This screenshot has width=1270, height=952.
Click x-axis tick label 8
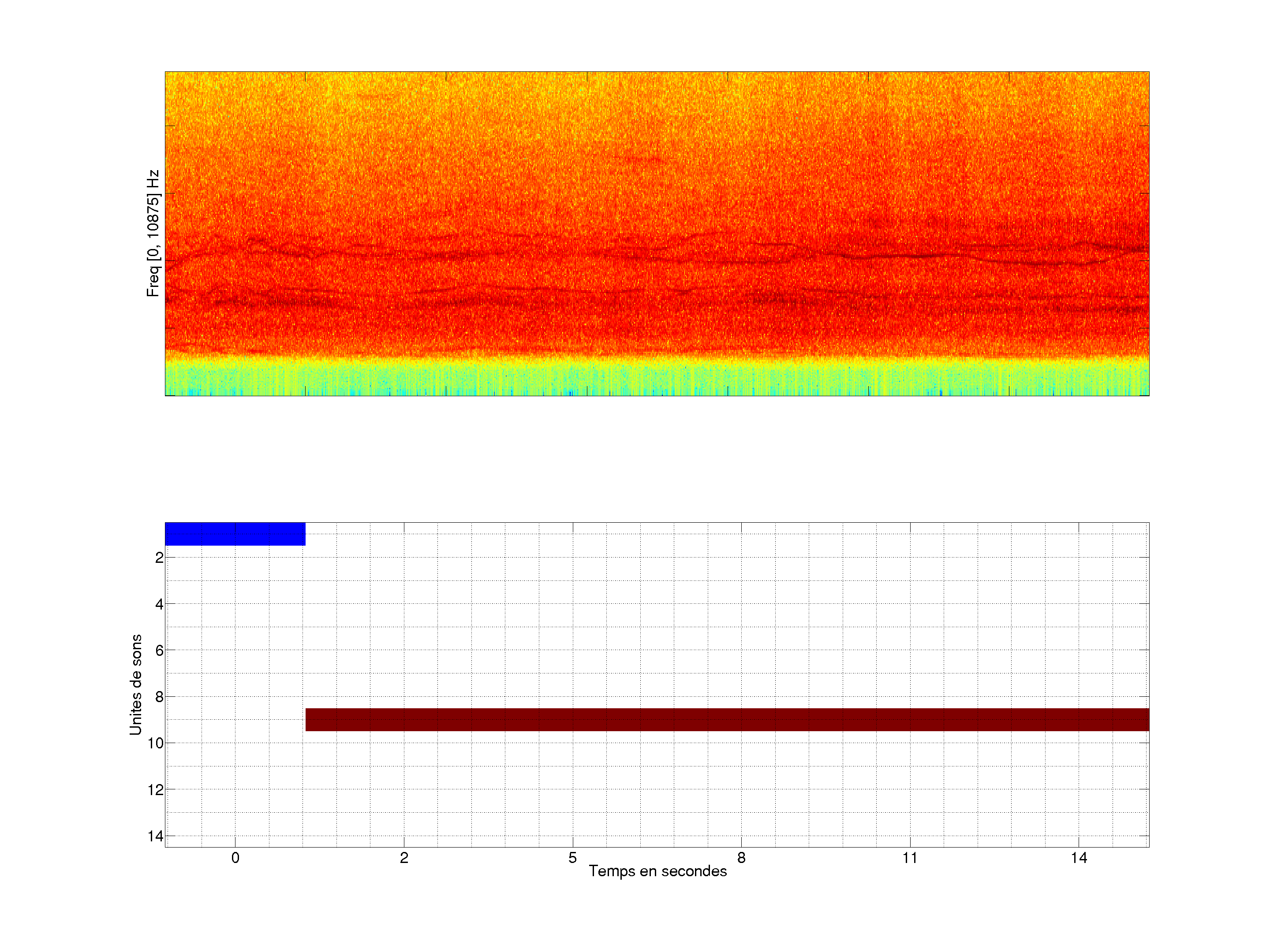(741, 858)
